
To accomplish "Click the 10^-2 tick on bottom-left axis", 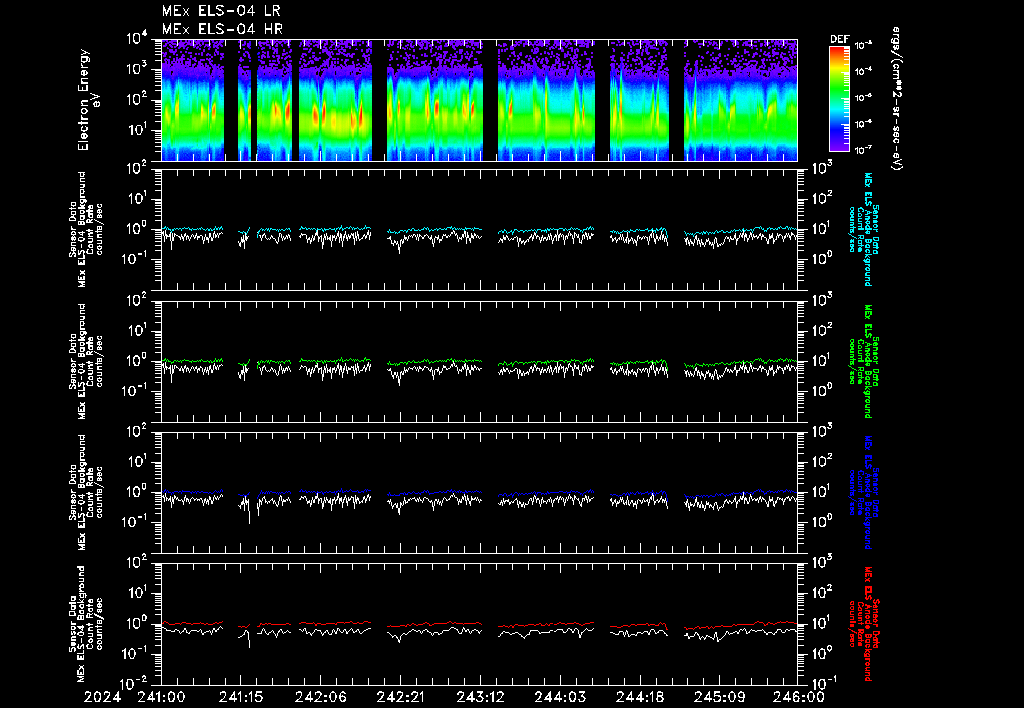I will tap(136, 683).
